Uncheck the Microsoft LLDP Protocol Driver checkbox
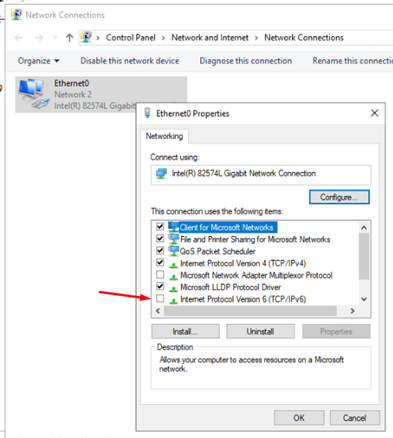393x438 pixels. [x=160, y=286]
